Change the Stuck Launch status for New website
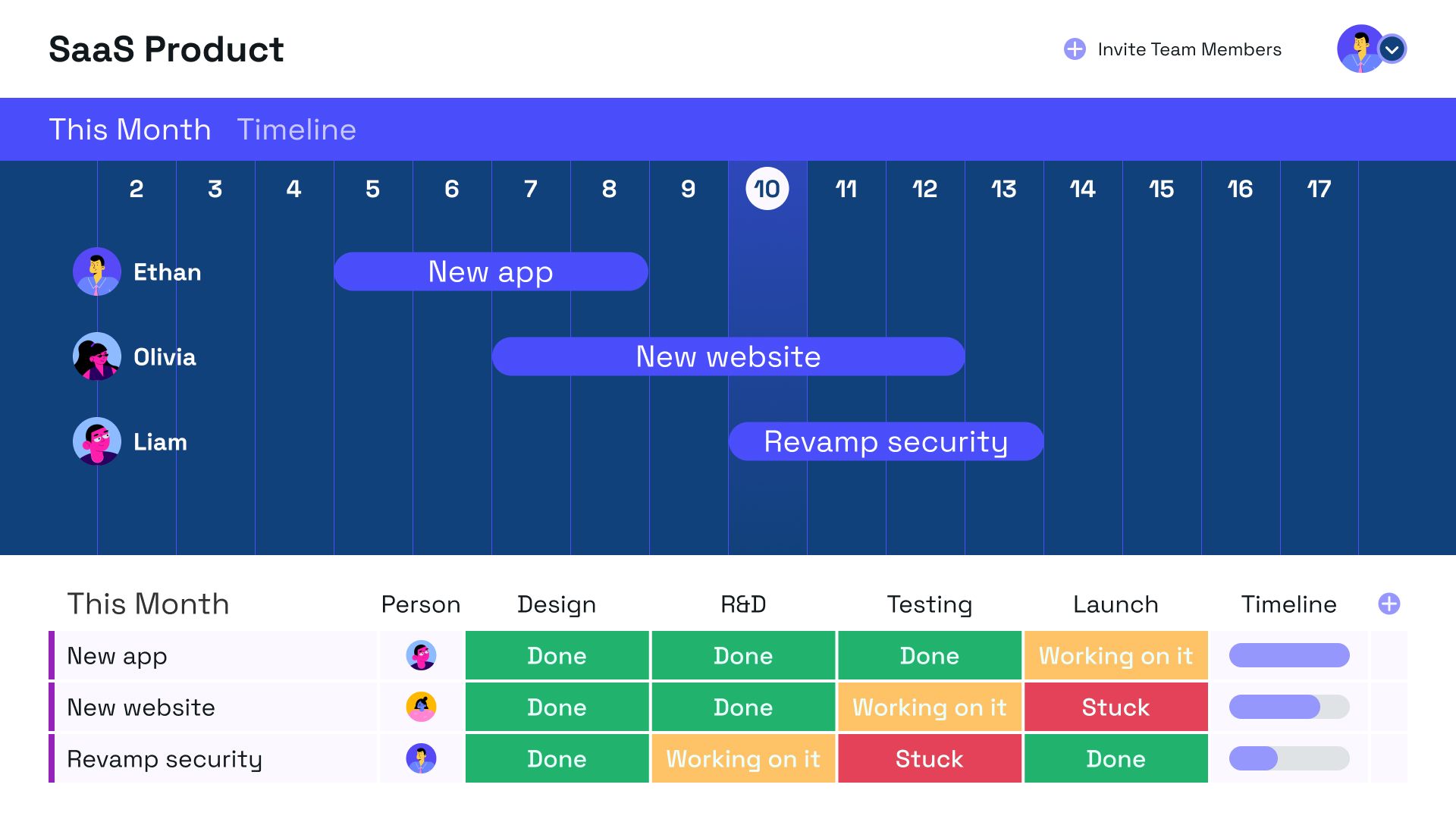 (x=1116, y=707)
